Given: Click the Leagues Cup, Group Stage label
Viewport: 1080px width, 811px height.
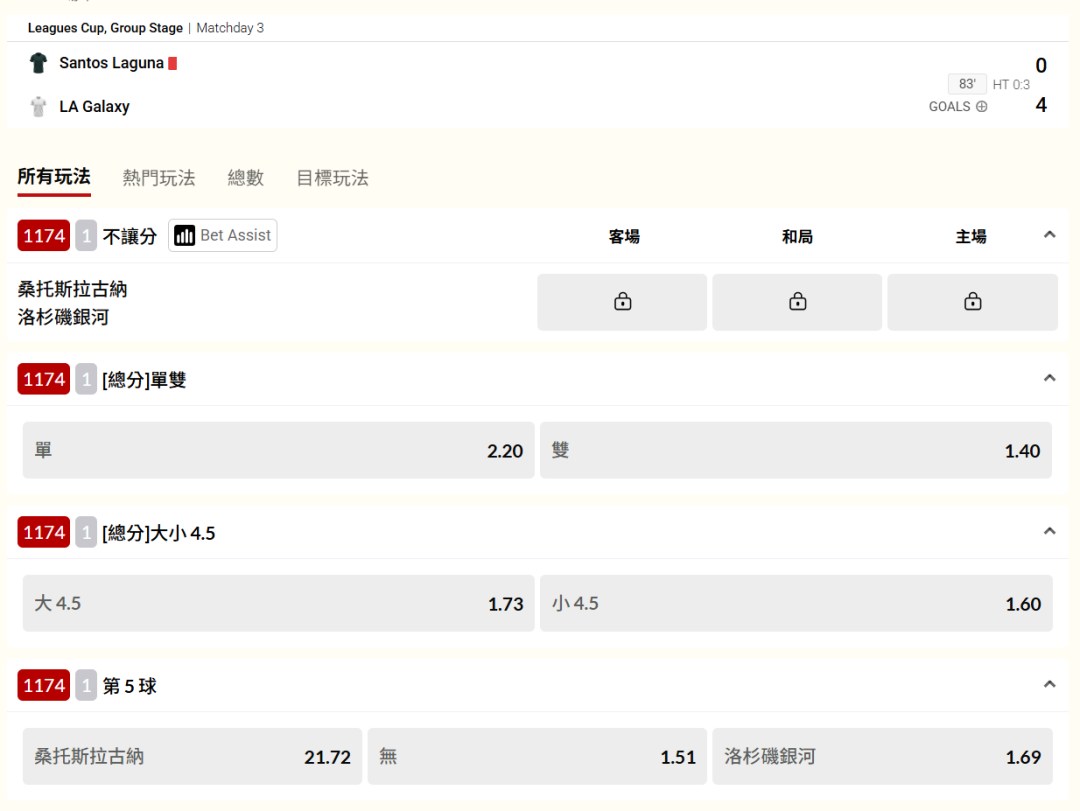Looking at the screenshot, I should pyautogui.click(x=105, y=28).
